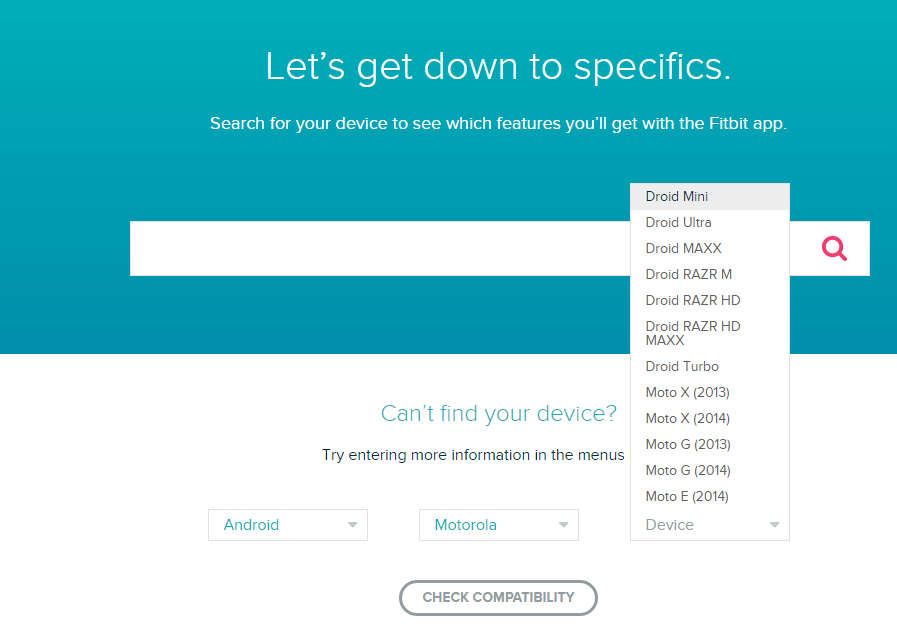Select Droid Mini from the device list
The height and width of the screenshot is (643, 897).
(710, 196)
